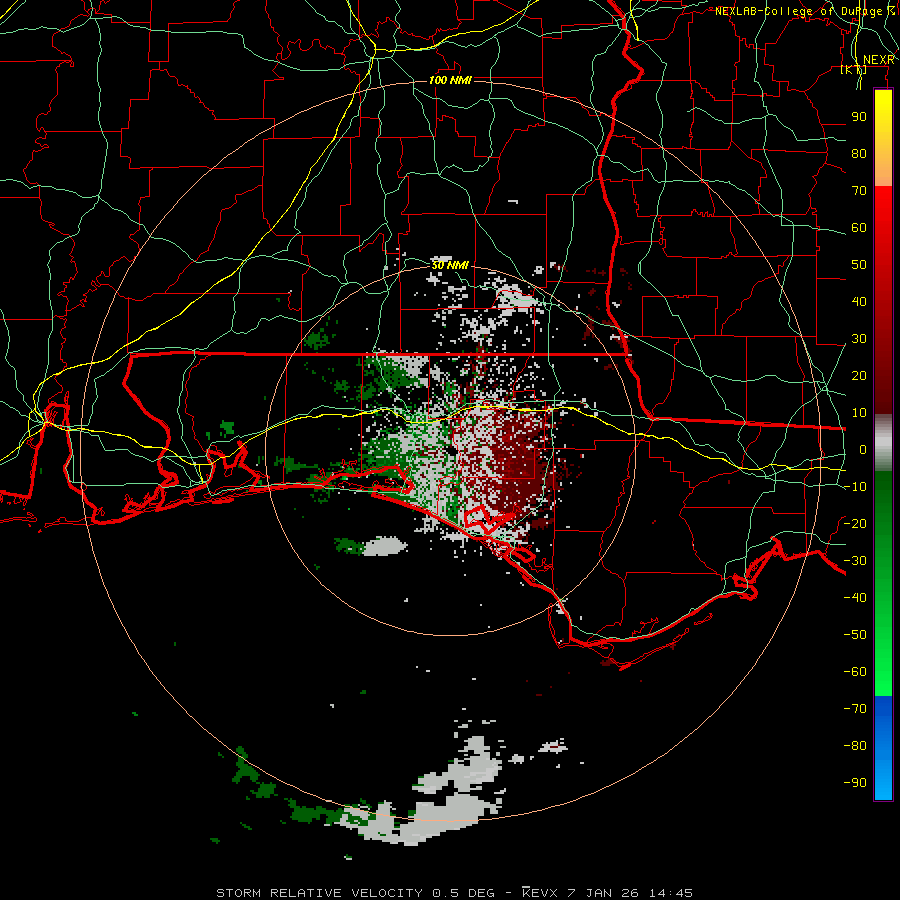This screenshot has height=900, width=900.
Task: Click the -70 value on velocity scale
Action: pyautogui.click(x=855, y=708)
